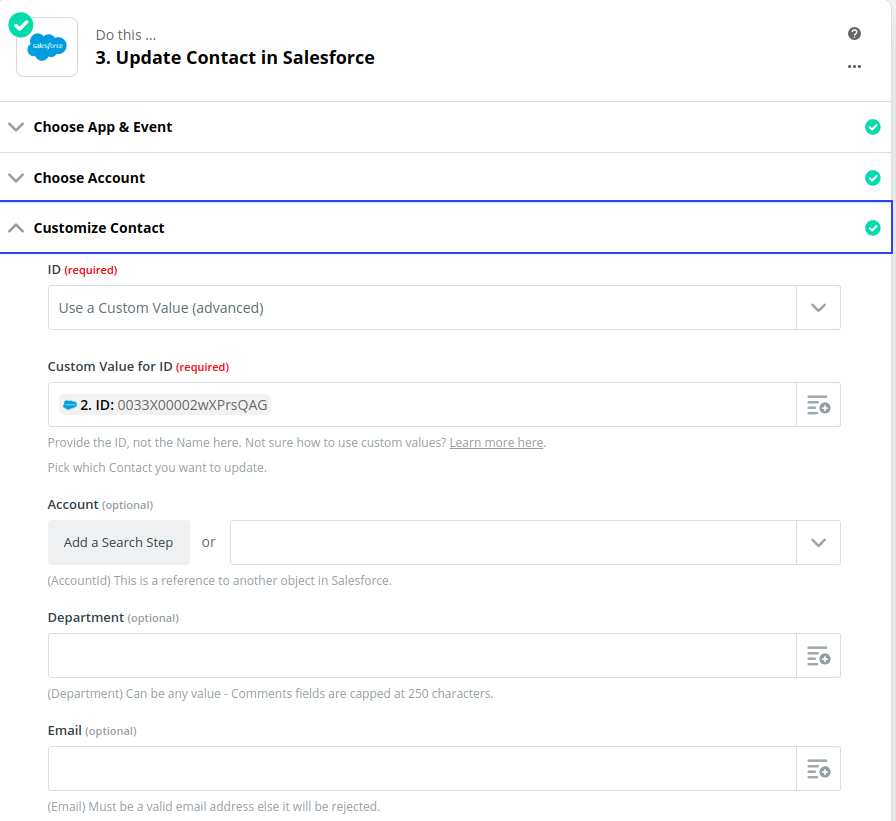Click the '(AccountId) This is a reference' hint
This screenshot has width=896, height=821.
[x=219, y=580]
